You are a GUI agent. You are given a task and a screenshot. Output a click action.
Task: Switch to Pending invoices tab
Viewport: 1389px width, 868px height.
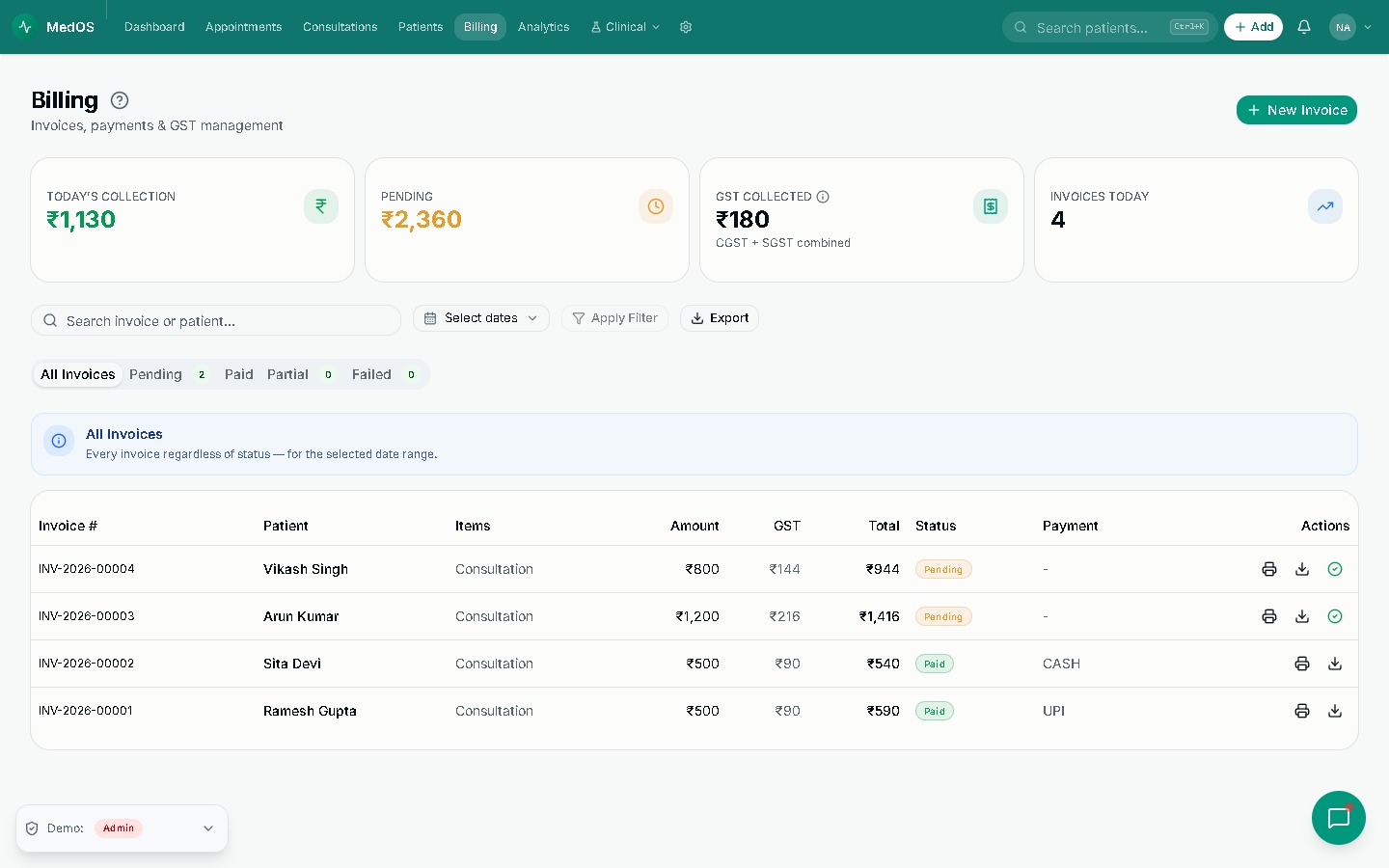(168, 374)
